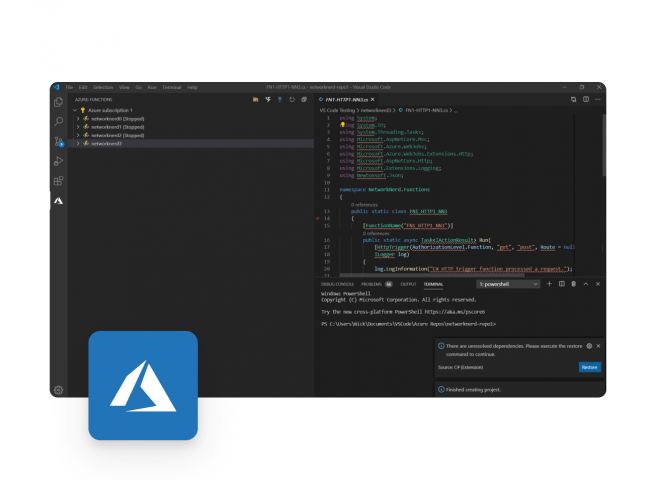Open the Search view in activity bar
This screenshot has height=480, width=656.
59,121
